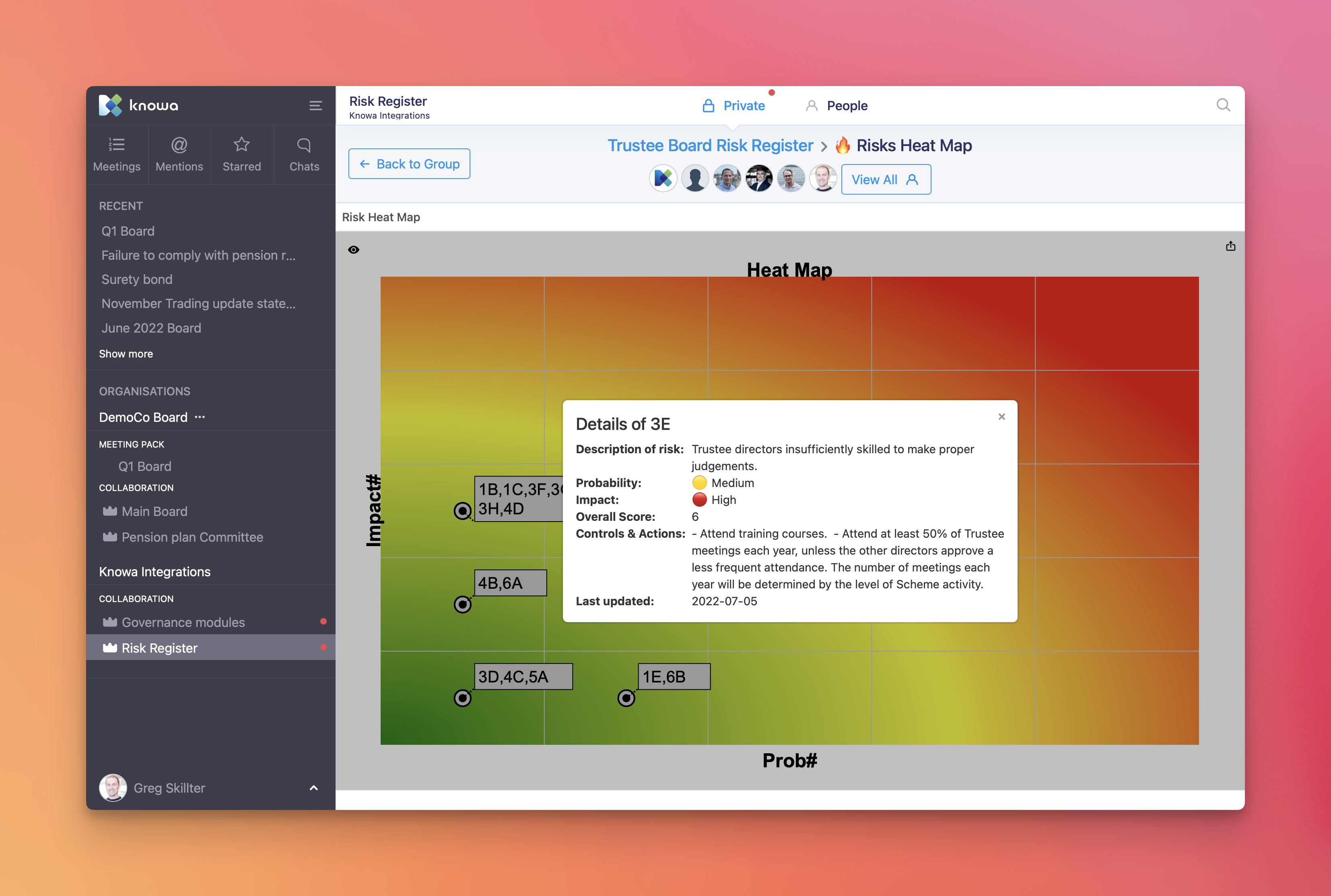Screen dimensions: 1331x896
Task: View your Mentions
Action: (x=179, y=153)
